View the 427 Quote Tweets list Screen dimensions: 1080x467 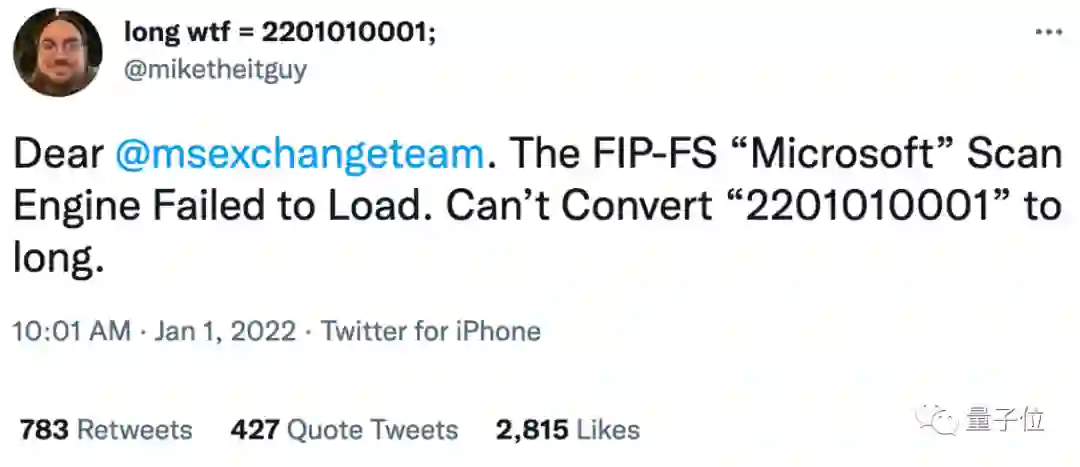click(344, 430)
